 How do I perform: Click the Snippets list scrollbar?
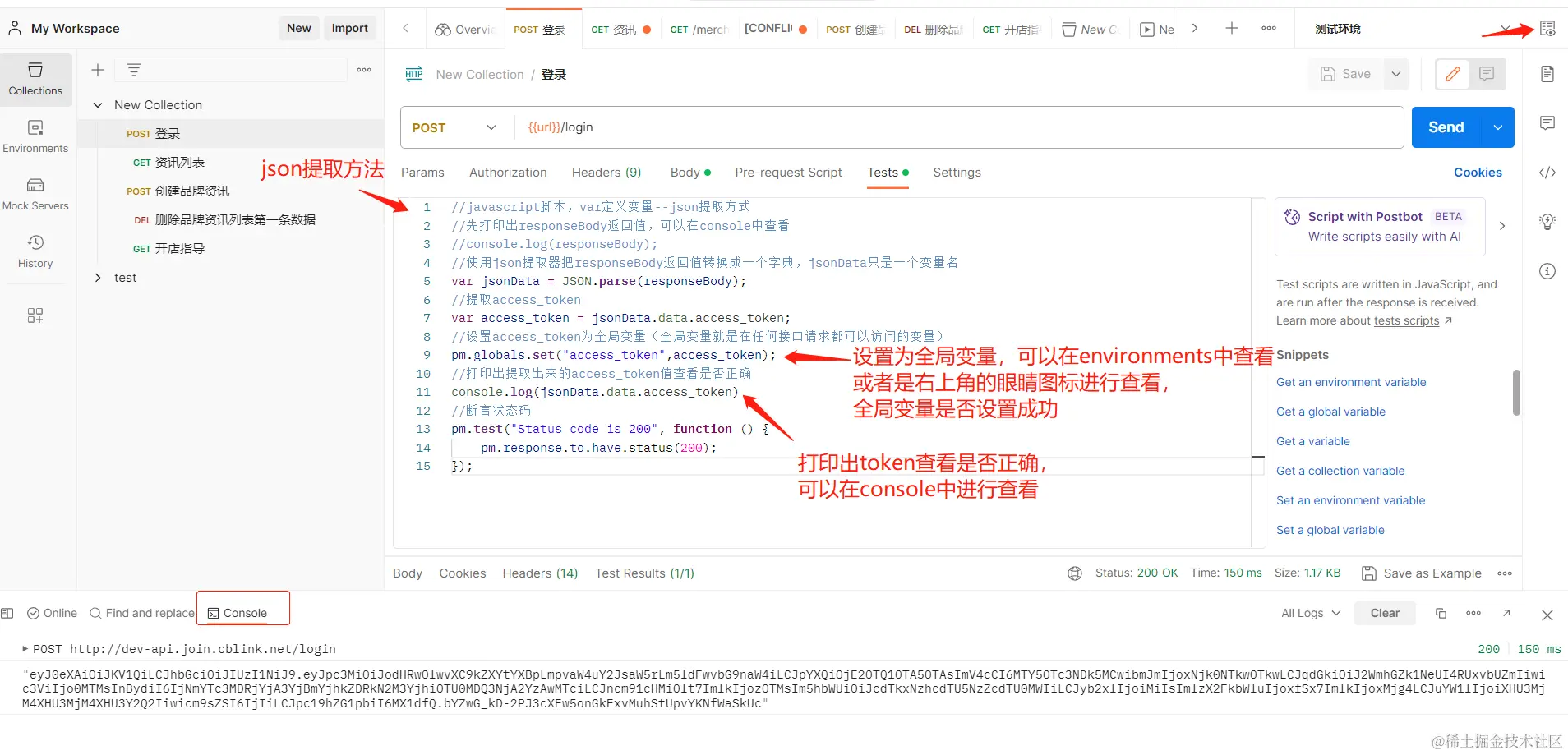point(1516,393)
